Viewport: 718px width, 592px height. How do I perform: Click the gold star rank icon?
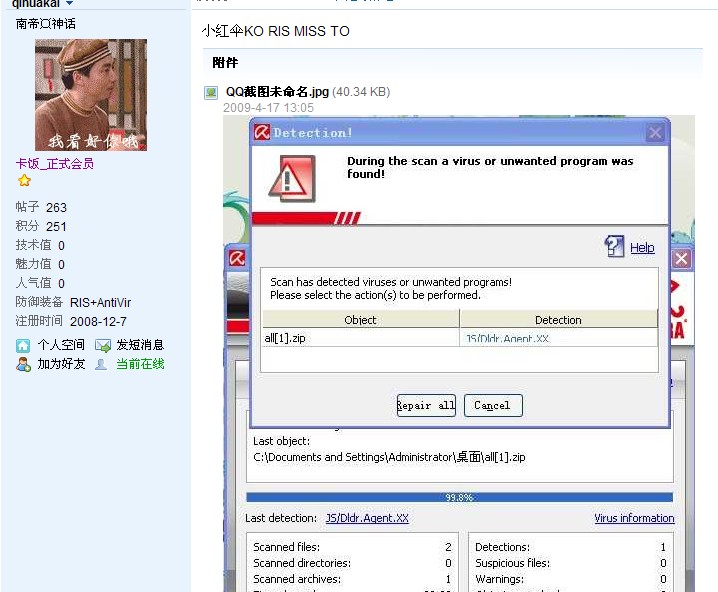click(24, 181)
